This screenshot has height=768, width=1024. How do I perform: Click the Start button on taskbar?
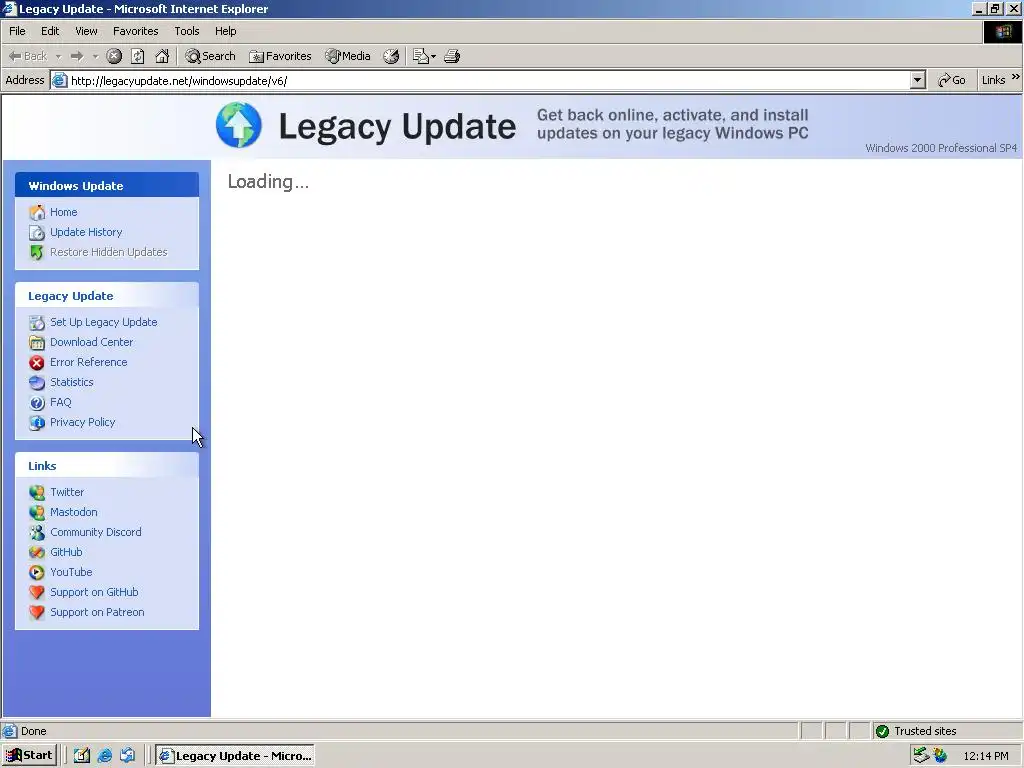click(x=29, y=756)
